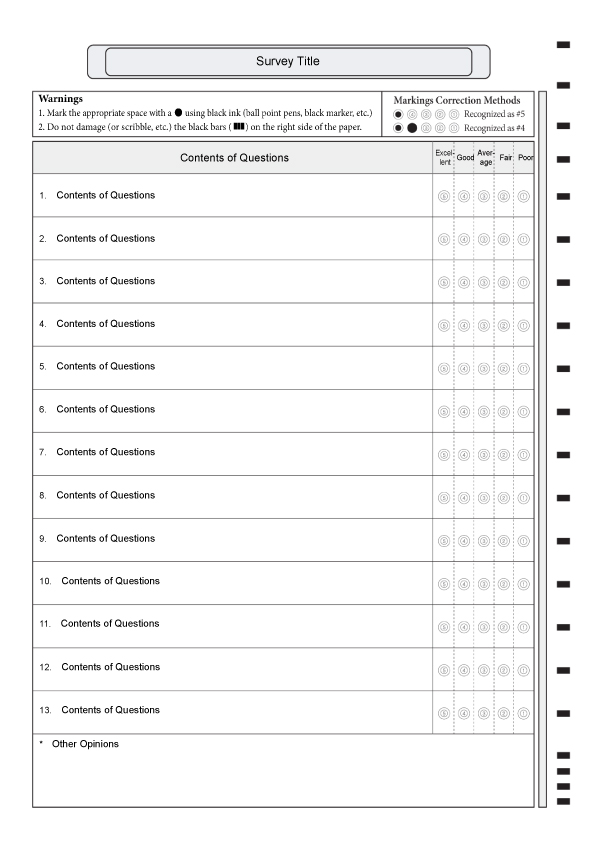Choose Average bubble for question 12
The height and width of the screenshot is (842, 595).
coord(484,670)
